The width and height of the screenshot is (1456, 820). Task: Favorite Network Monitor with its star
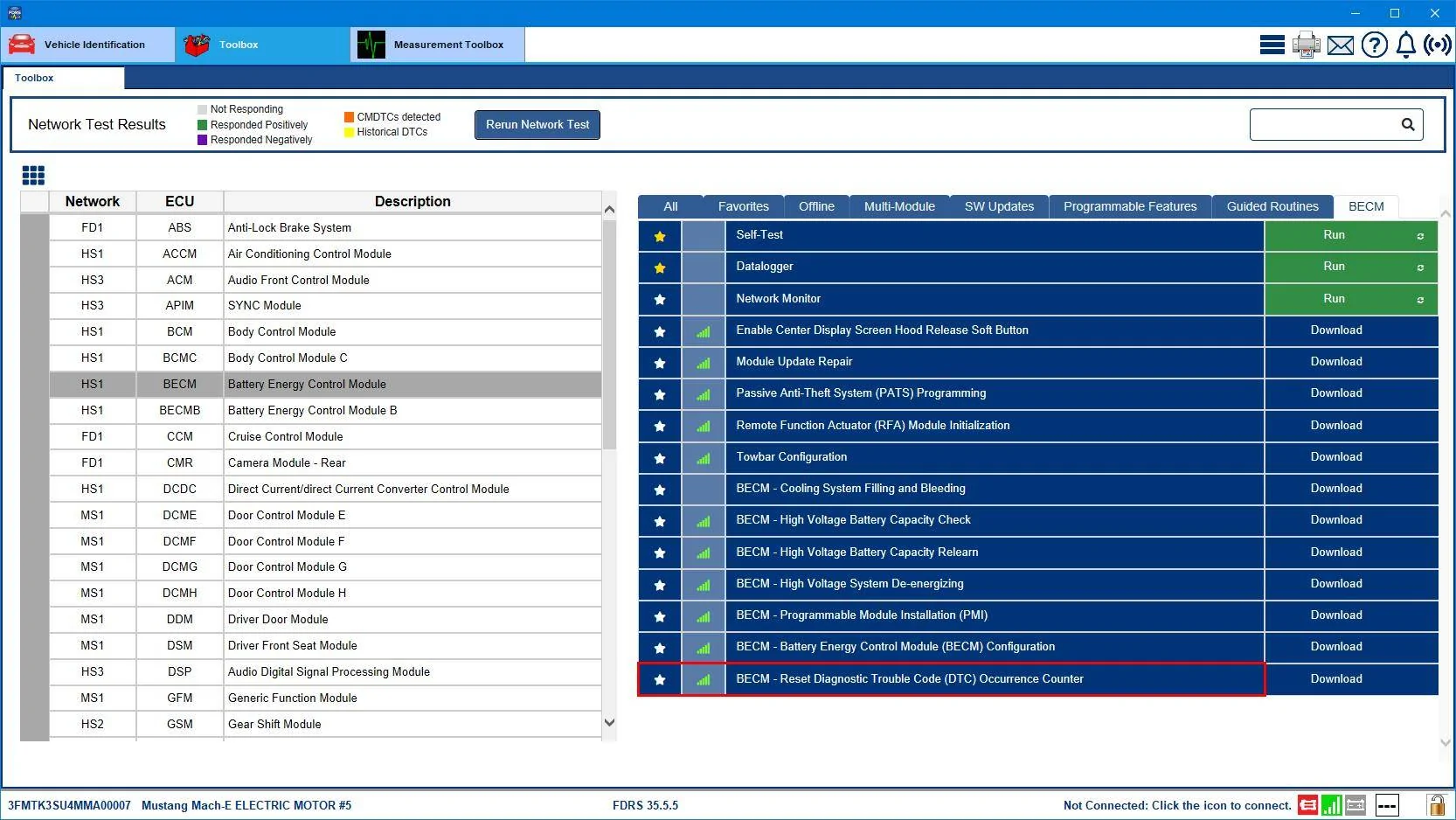[x=660, y=300]
